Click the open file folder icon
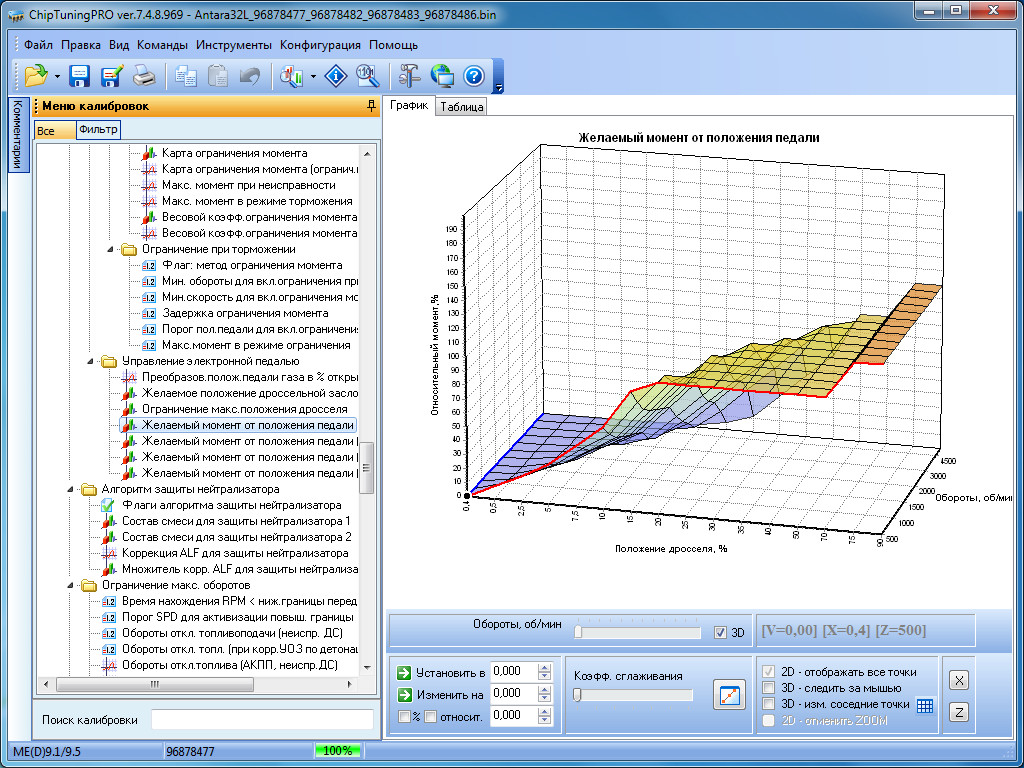 pyautogui.click(x=37, y=75)
